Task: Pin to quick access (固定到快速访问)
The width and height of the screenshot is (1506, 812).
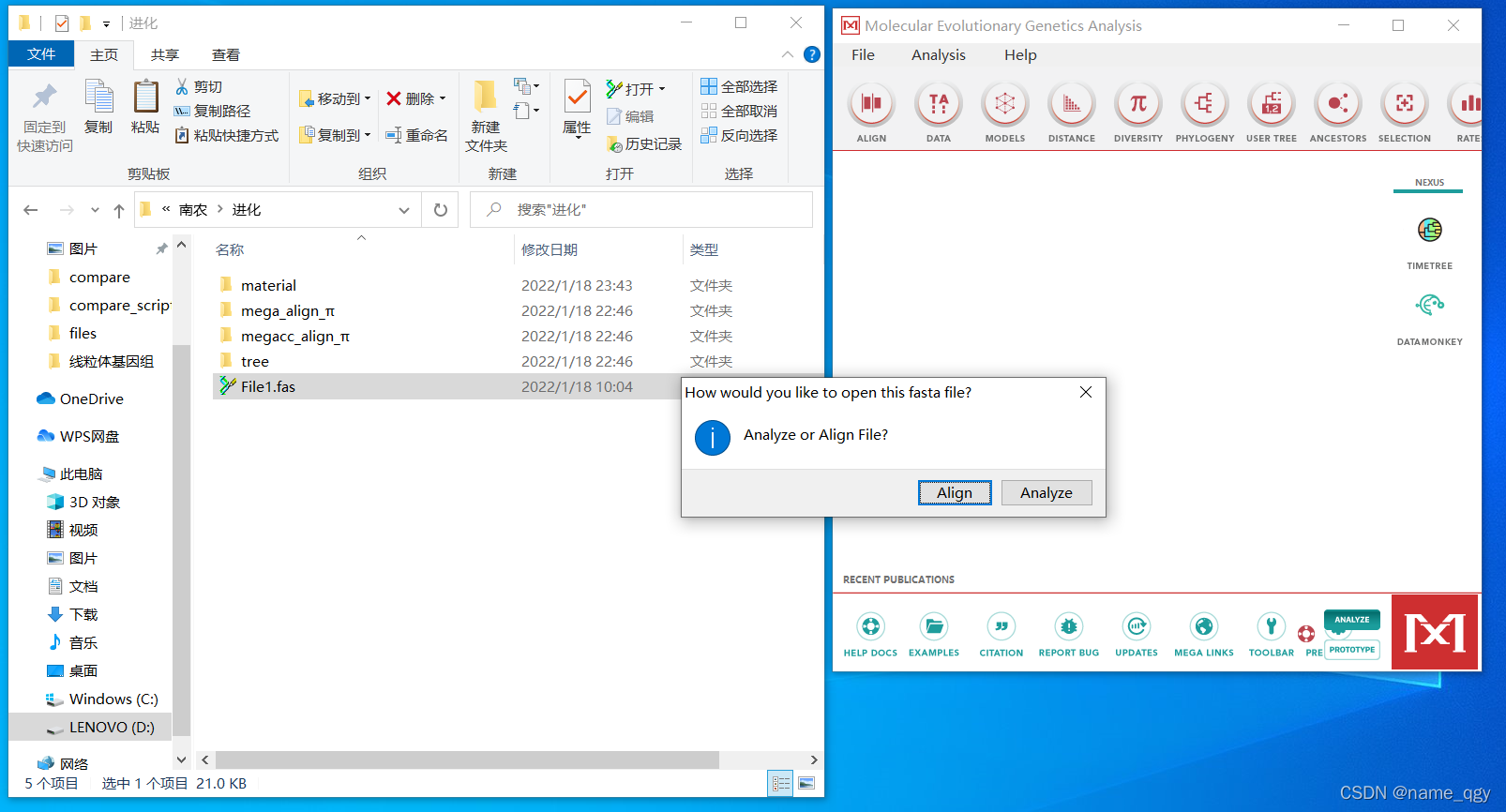Action: (x=44, y=116)
